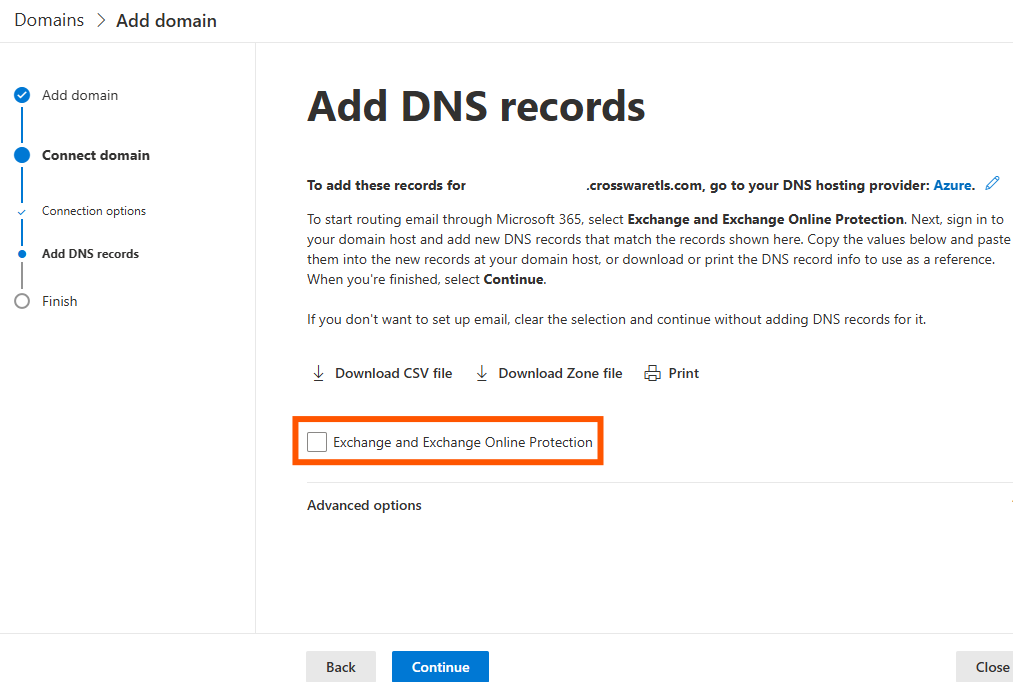Click the small checkmark beside Connection options

point(22,212)
